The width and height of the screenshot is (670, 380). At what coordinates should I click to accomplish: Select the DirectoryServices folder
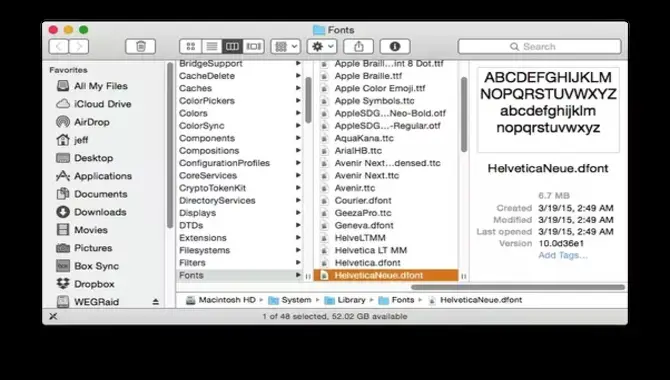pos(217,200)
